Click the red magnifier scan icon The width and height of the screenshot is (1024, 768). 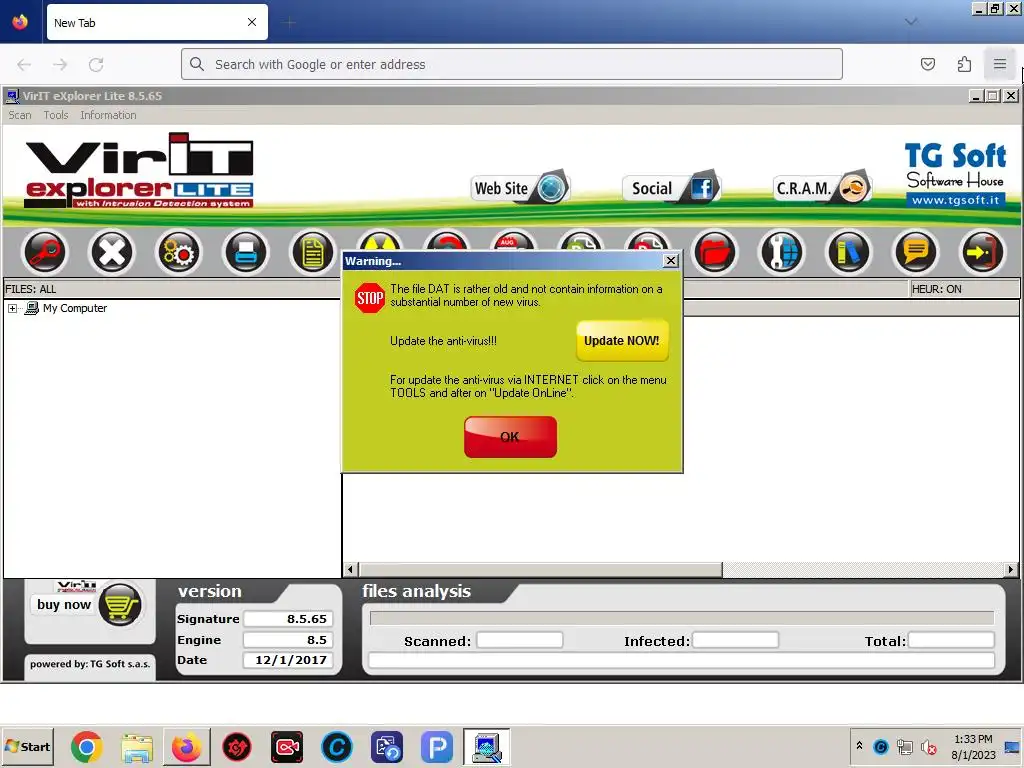pos(44,252)
